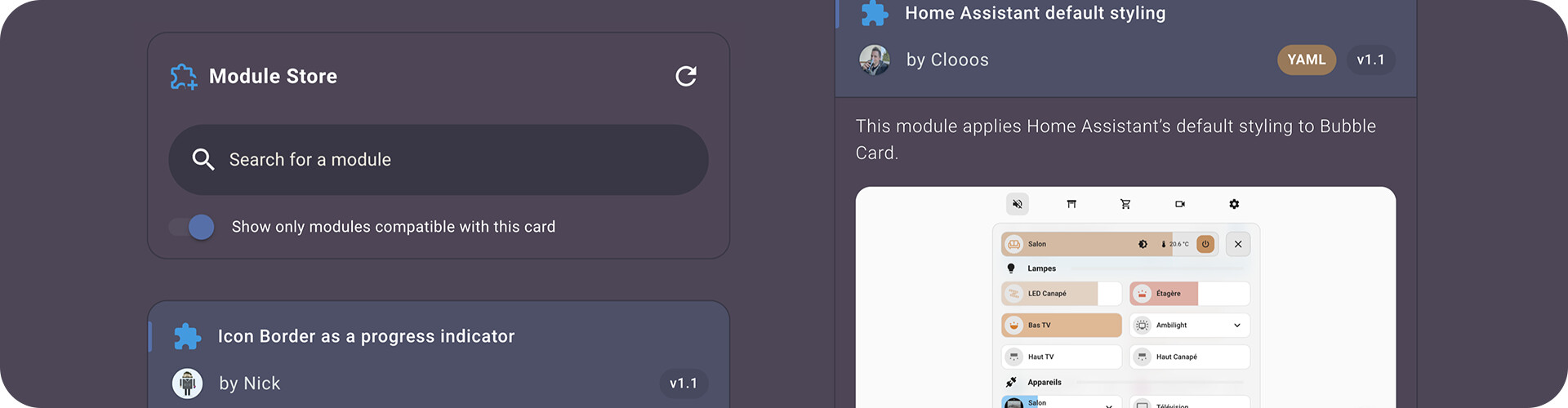This screenshot has height=408, width=1568.
Task: Refresh the Module Store list
Action: 686,76
